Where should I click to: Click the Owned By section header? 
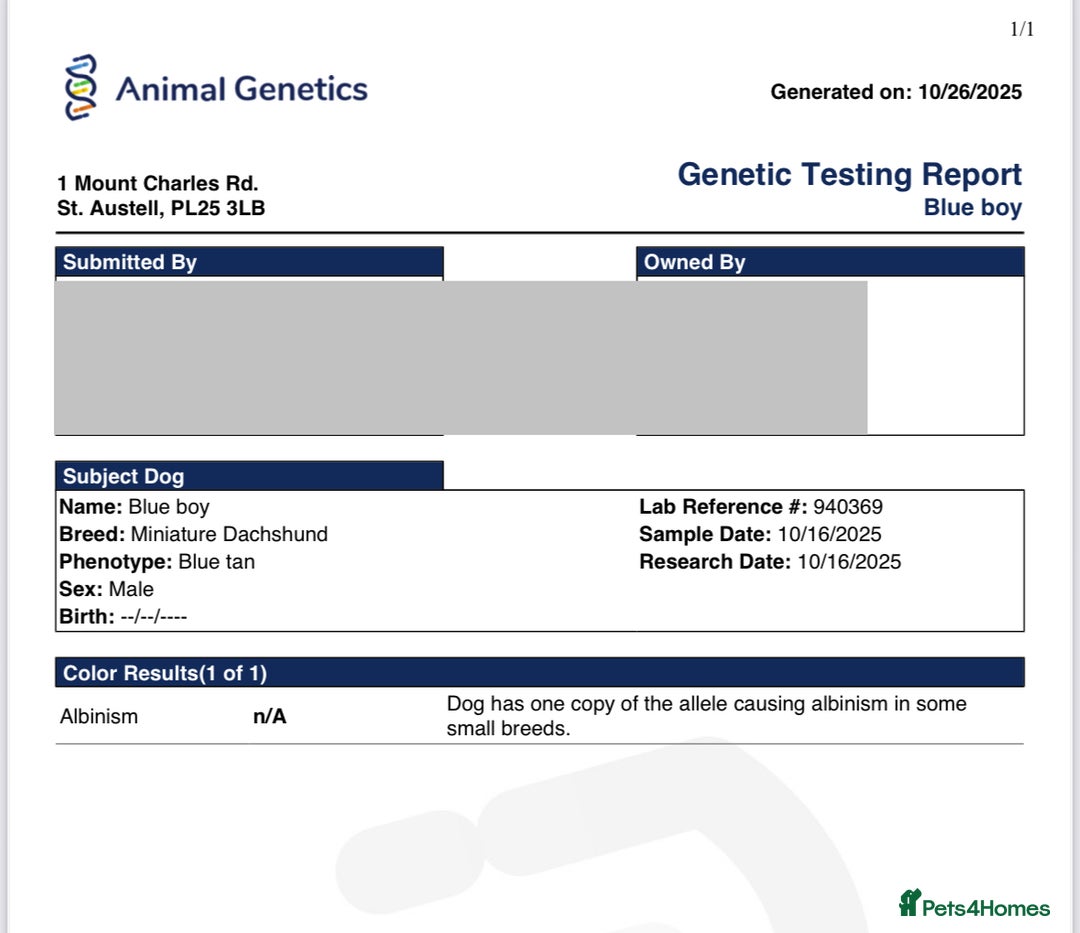pyautogui.click(x=695, y=262)
